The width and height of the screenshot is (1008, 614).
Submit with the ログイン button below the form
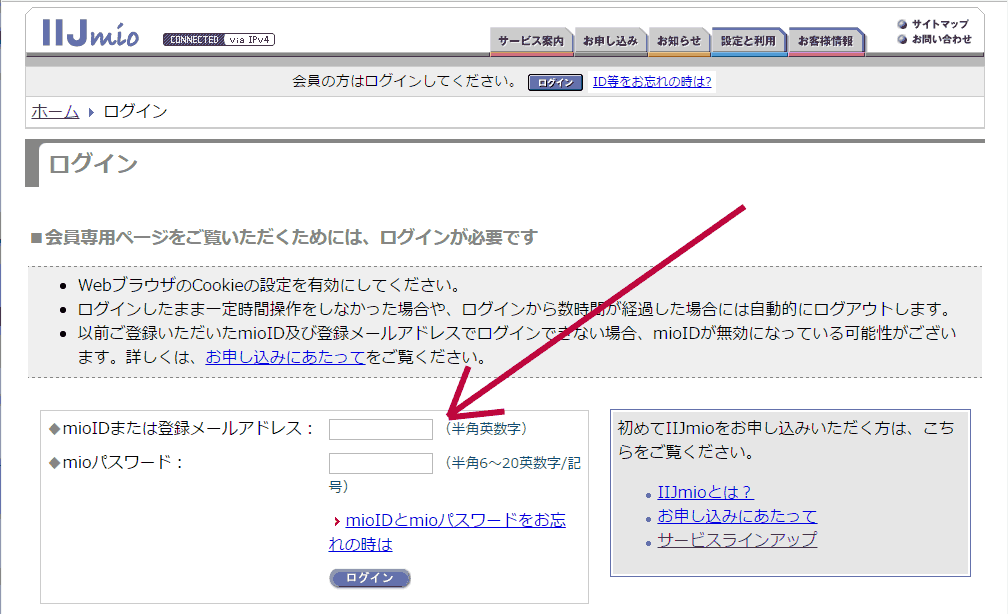[x=370, y=578]
